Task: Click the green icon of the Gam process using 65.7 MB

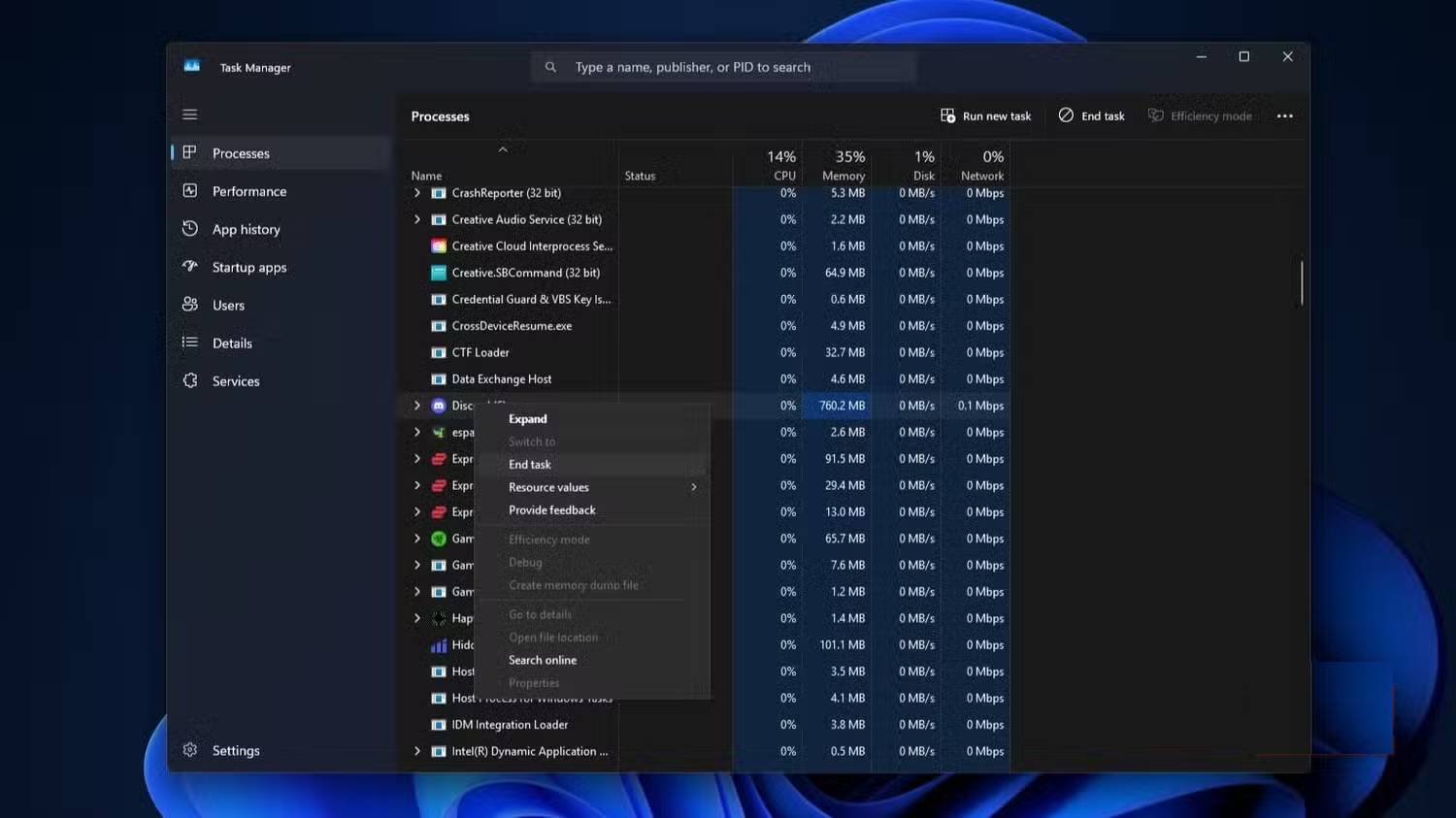Action: click(439, 539)
